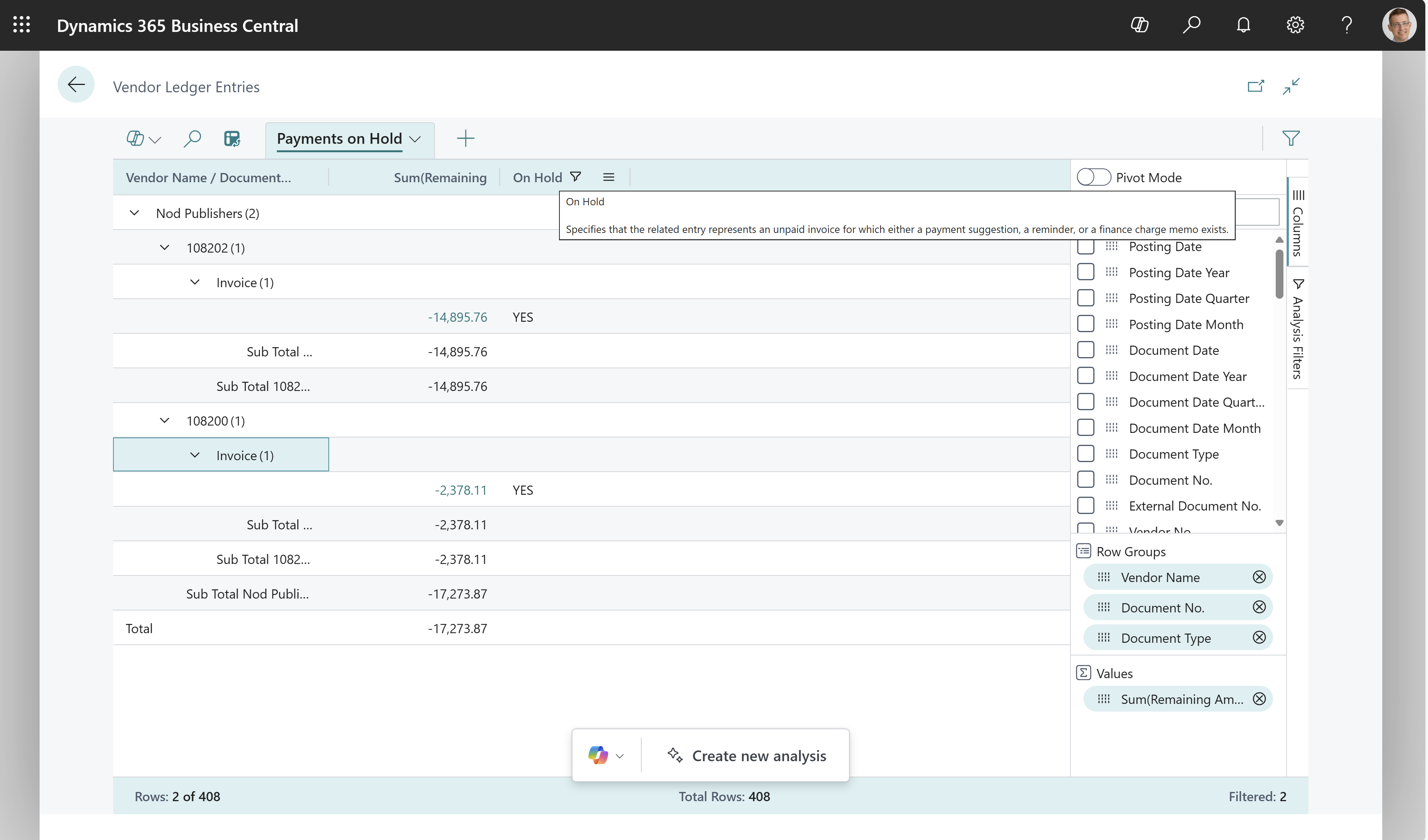
Task: Click the Create new analysis button
Action: coord(759,755)
